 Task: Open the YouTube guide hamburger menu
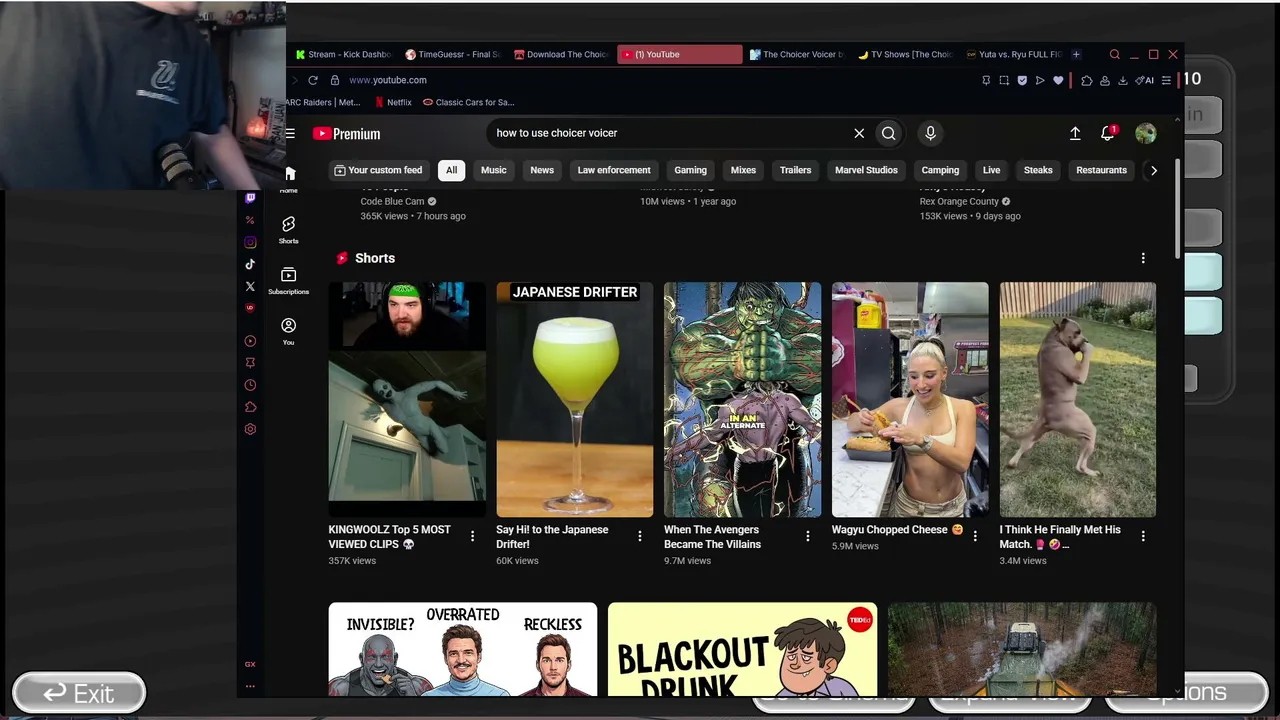[x=290, y=133]
